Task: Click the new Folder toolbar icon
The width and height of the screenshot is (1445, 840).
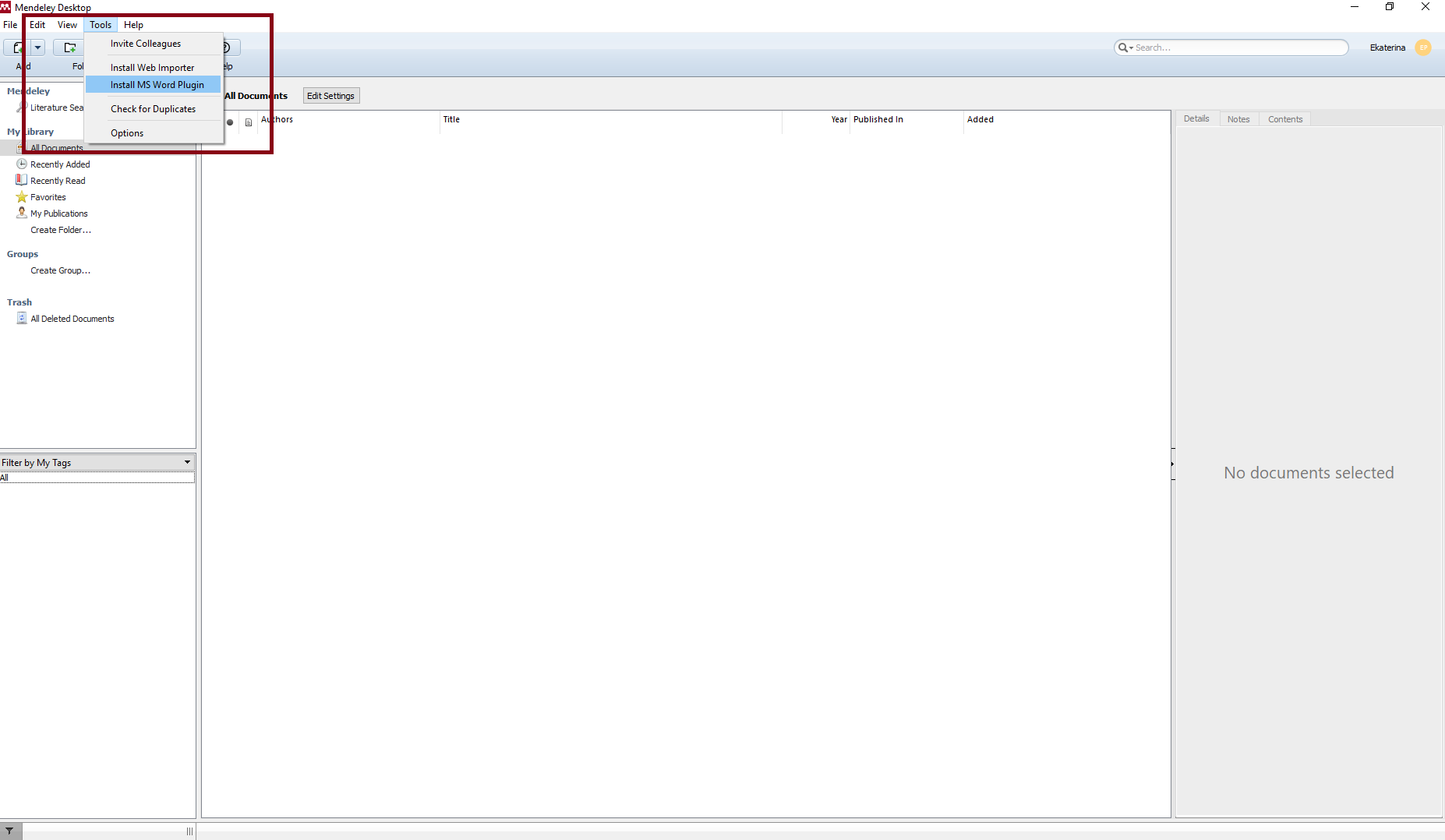Action: click(69, 48)
